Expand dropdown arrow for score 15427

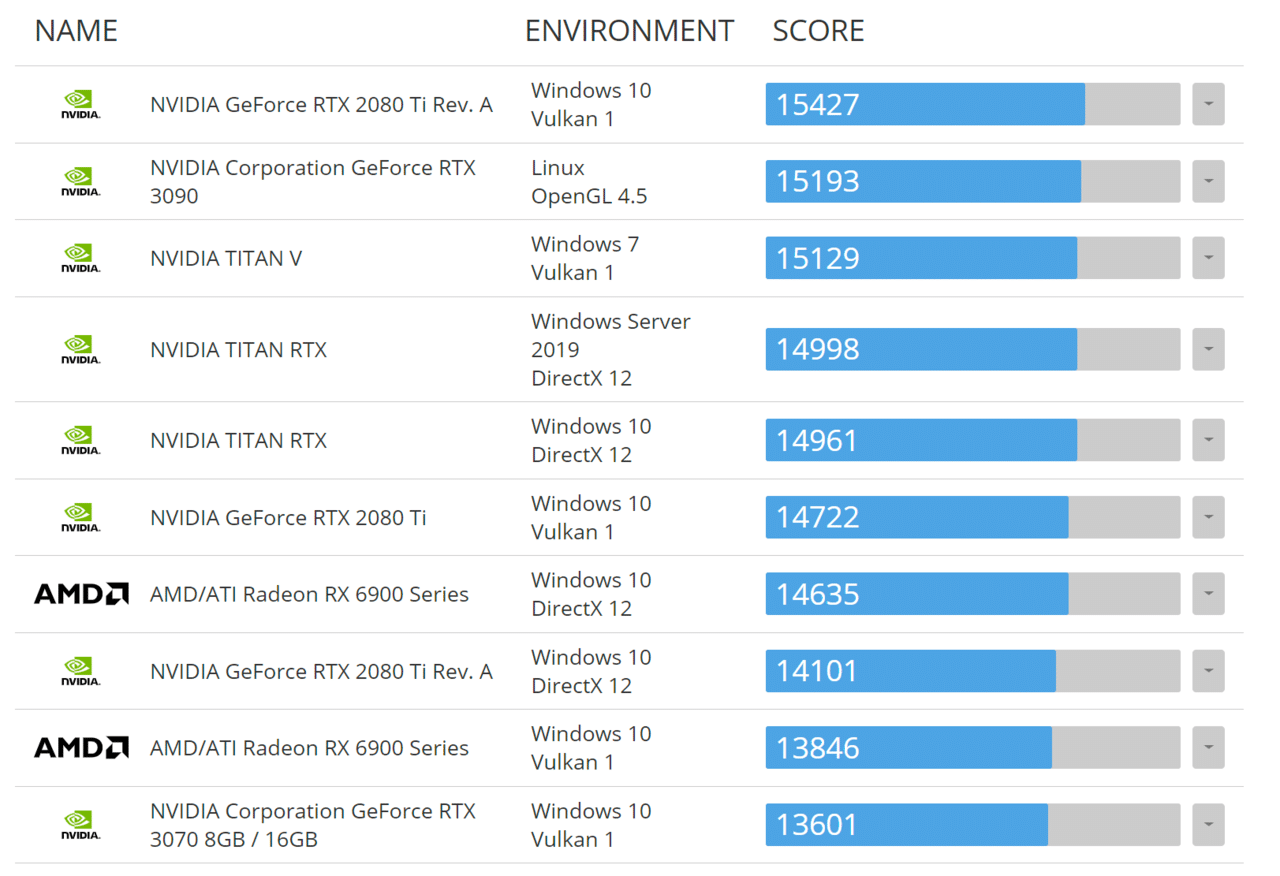click(1208, 104)
